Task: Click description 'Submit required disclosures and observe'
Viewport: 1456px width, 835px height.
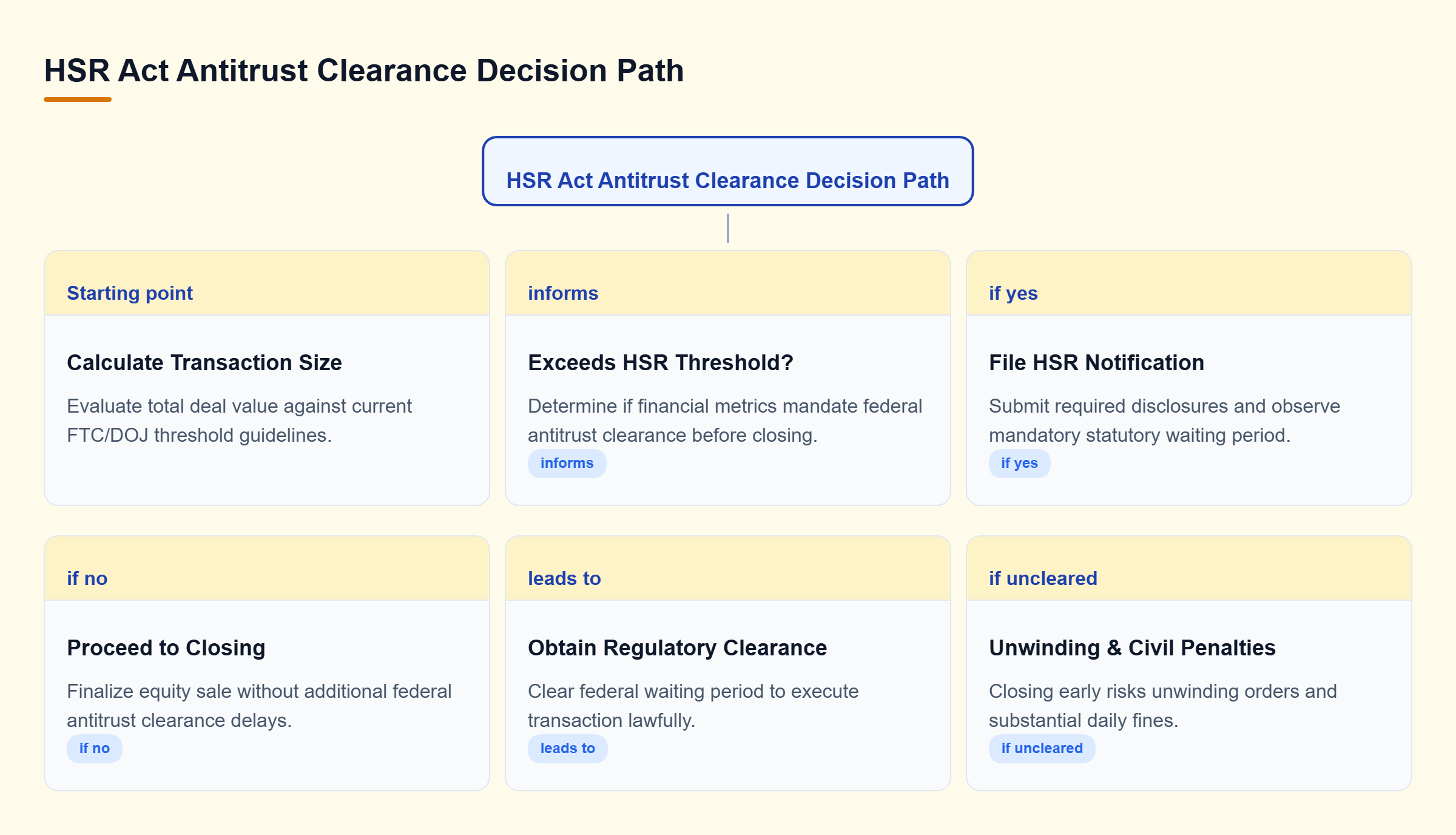Action: (1164, 406)
